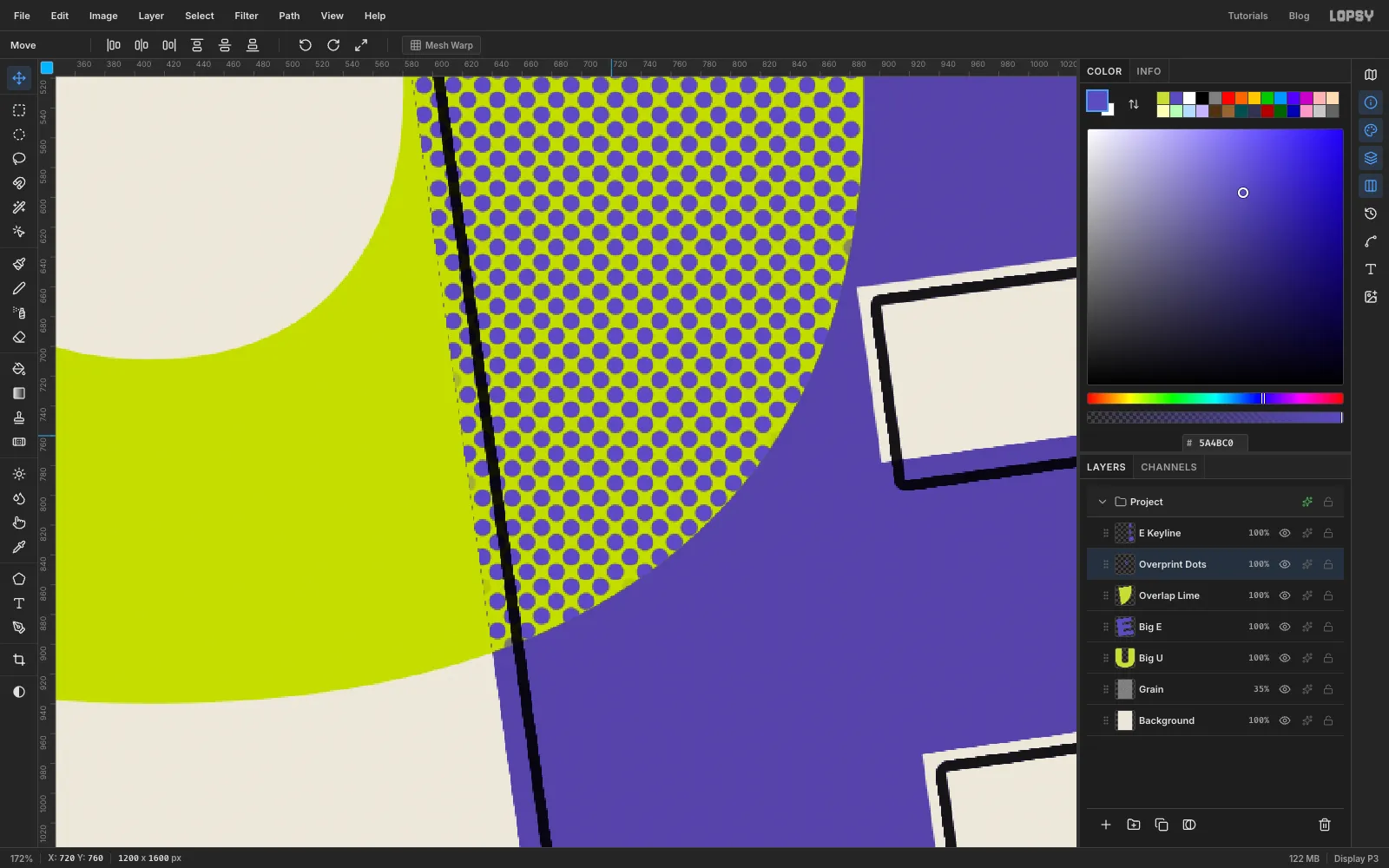
Task: Hide the Overprint Dots layer
Action: (x=1285, y=564)
